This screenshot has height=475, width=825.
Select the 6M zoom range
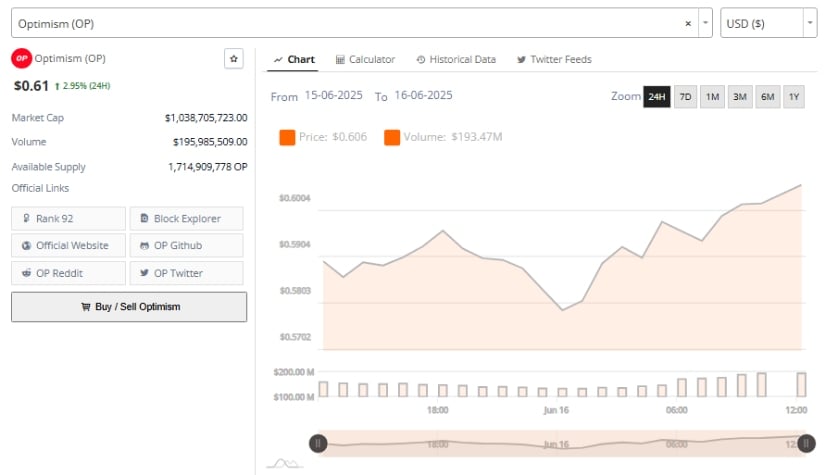click(768, 97)
